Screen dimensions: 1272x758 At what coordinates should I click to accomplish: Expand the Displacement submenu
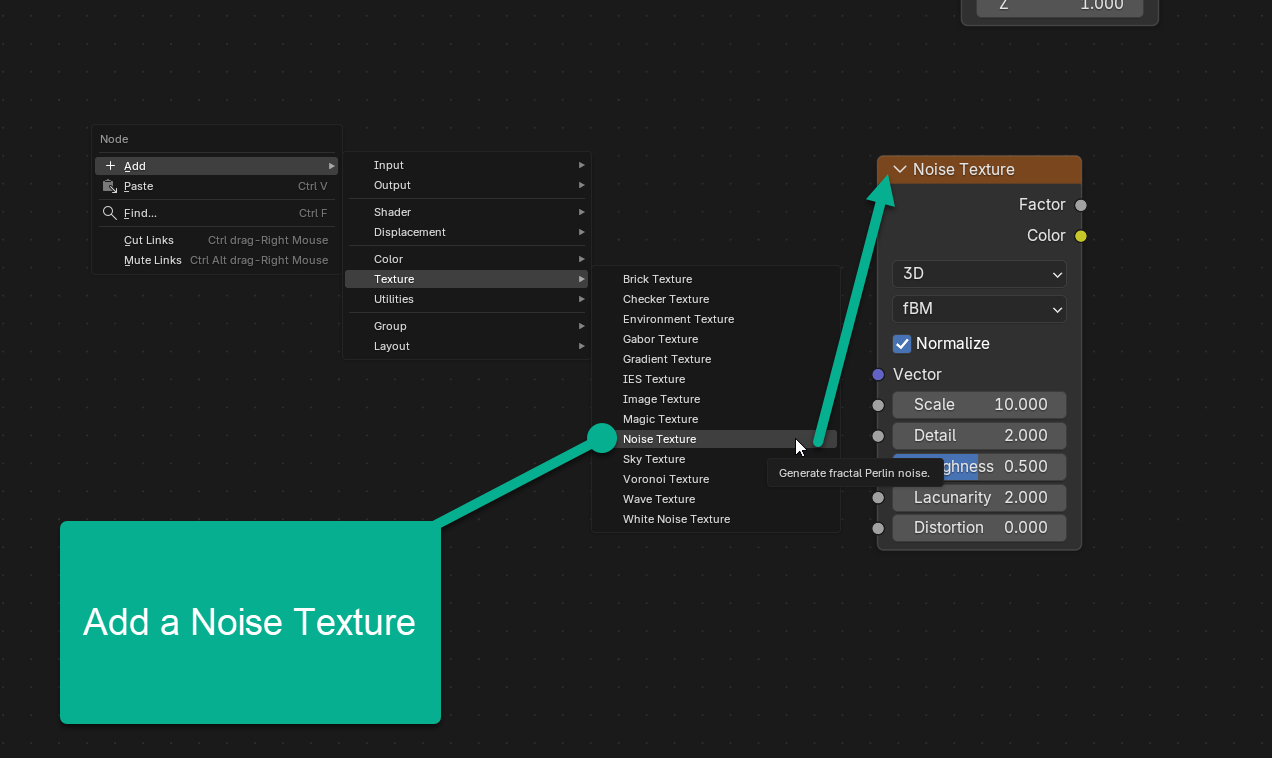[x=467, y=232]
